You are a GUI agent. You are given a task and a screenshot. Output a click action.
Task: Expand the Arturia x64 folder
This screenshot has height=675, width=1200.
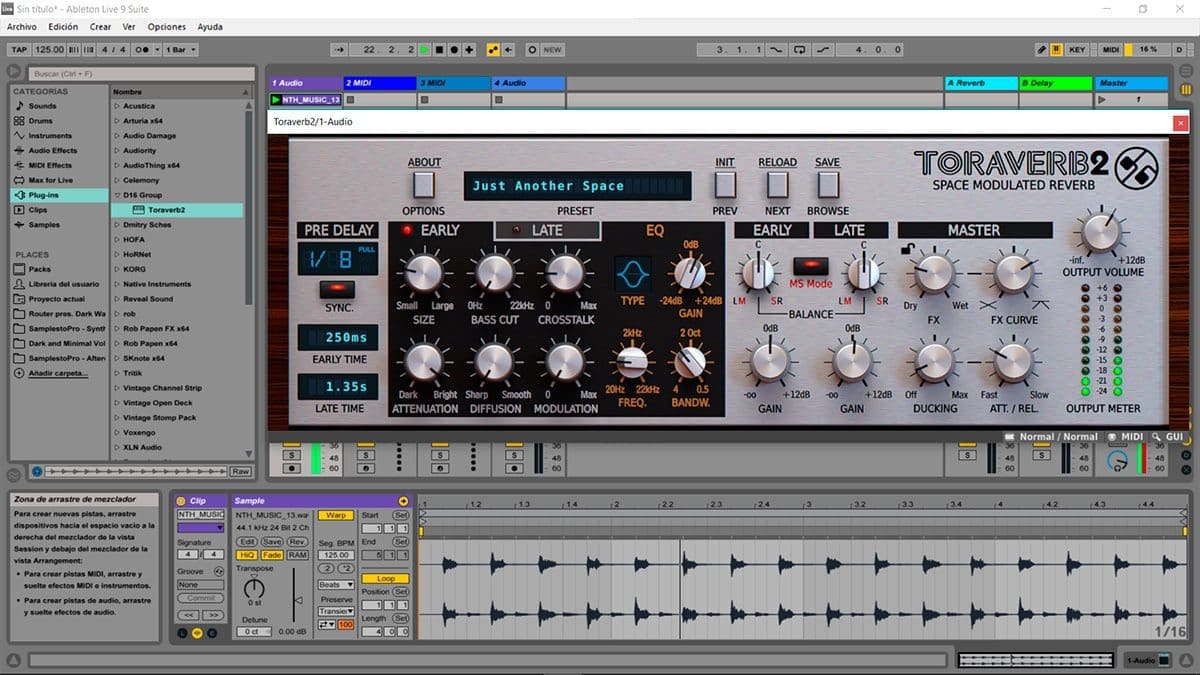pyautogui.click(x=117, y=120)
